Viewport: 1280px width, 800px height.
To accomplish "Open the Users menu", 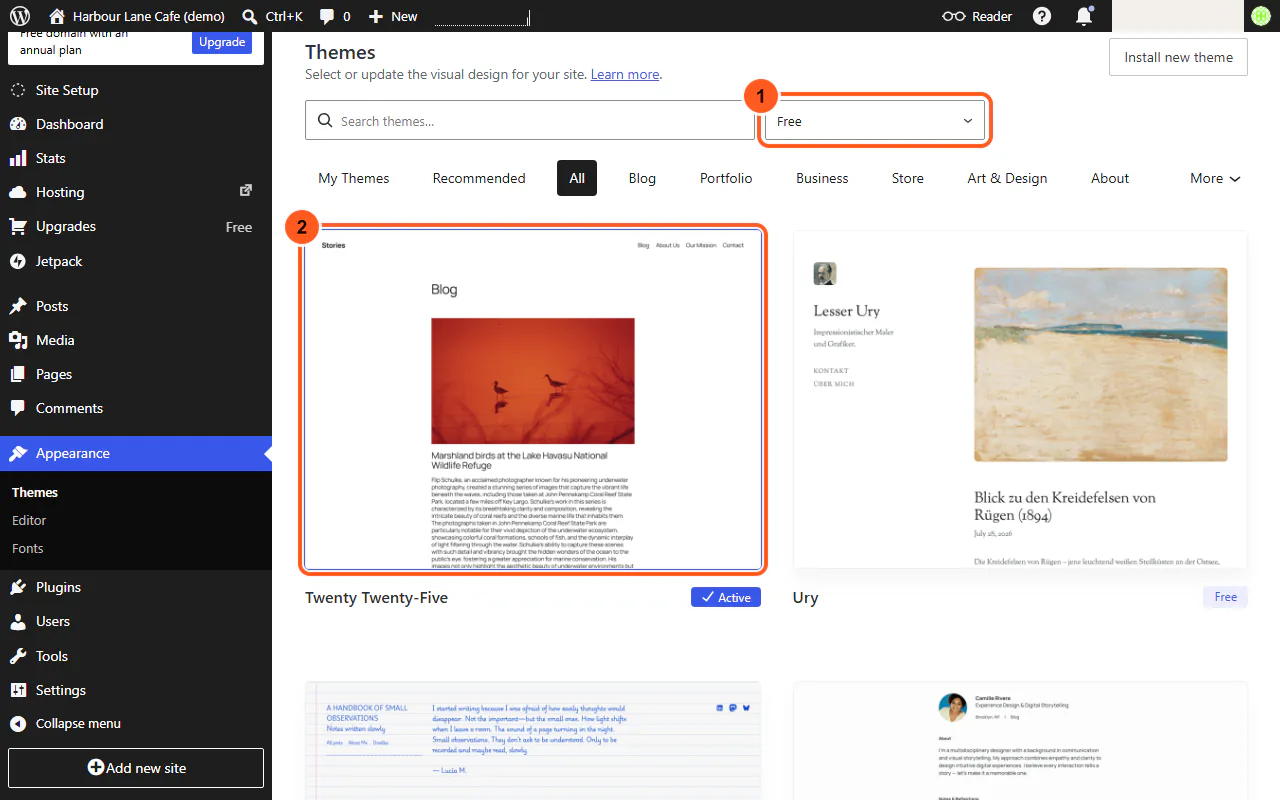I will coord(136,621).
